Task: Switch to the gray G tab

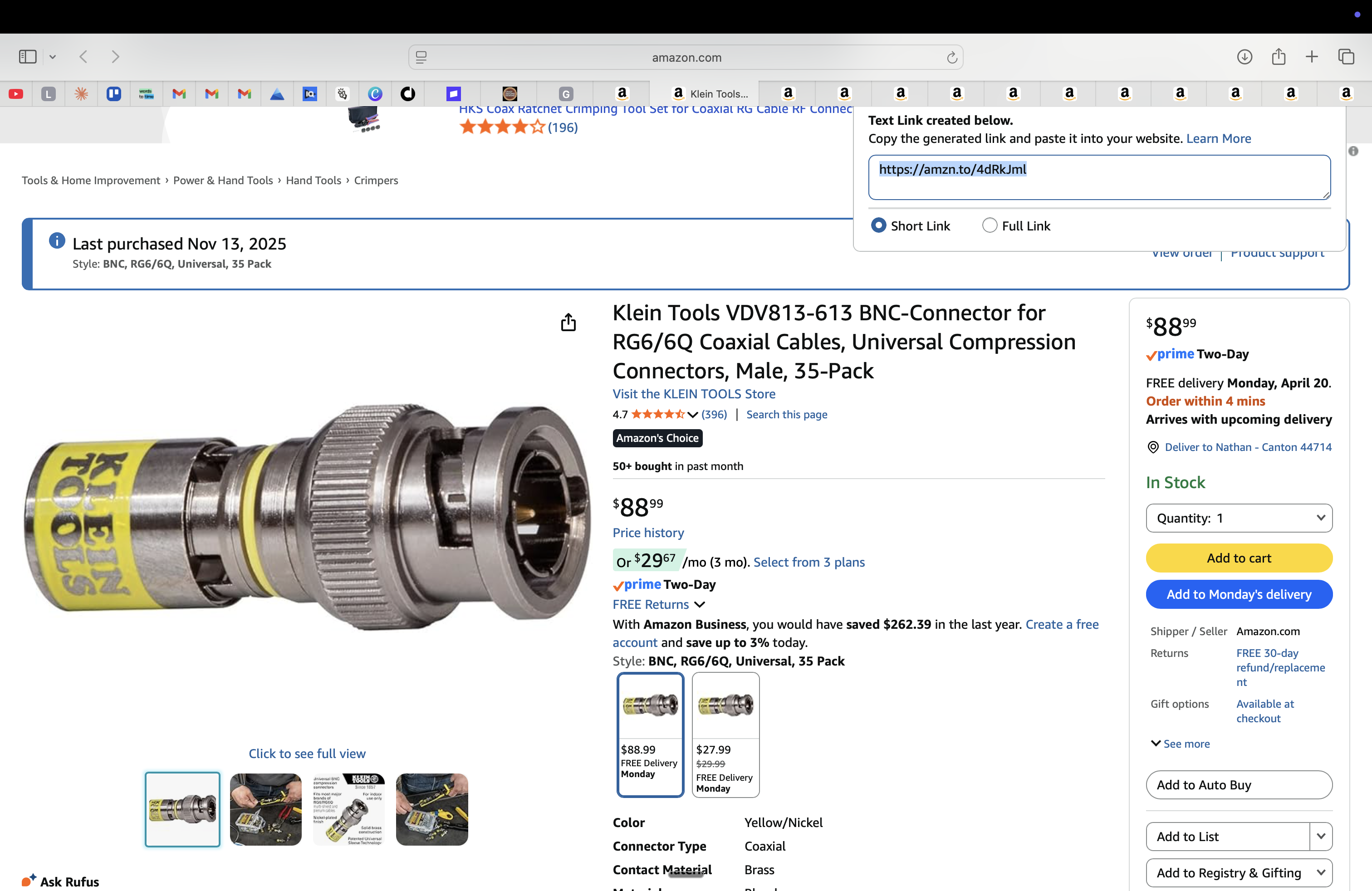Action: (566, 93)
